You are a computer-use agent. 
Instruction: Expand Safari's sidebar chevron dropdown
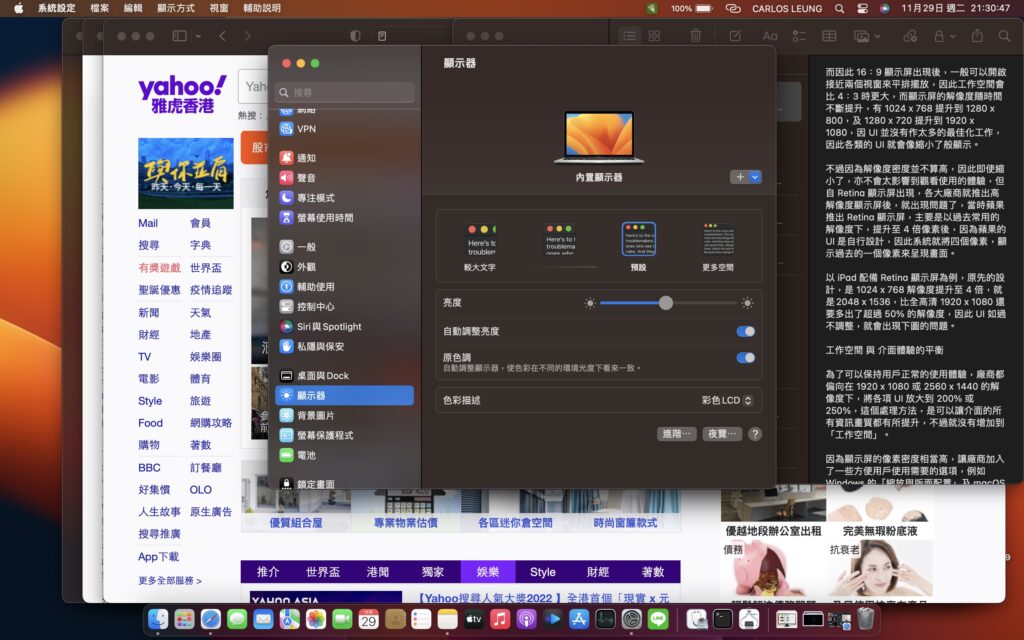tap(198, 36)
